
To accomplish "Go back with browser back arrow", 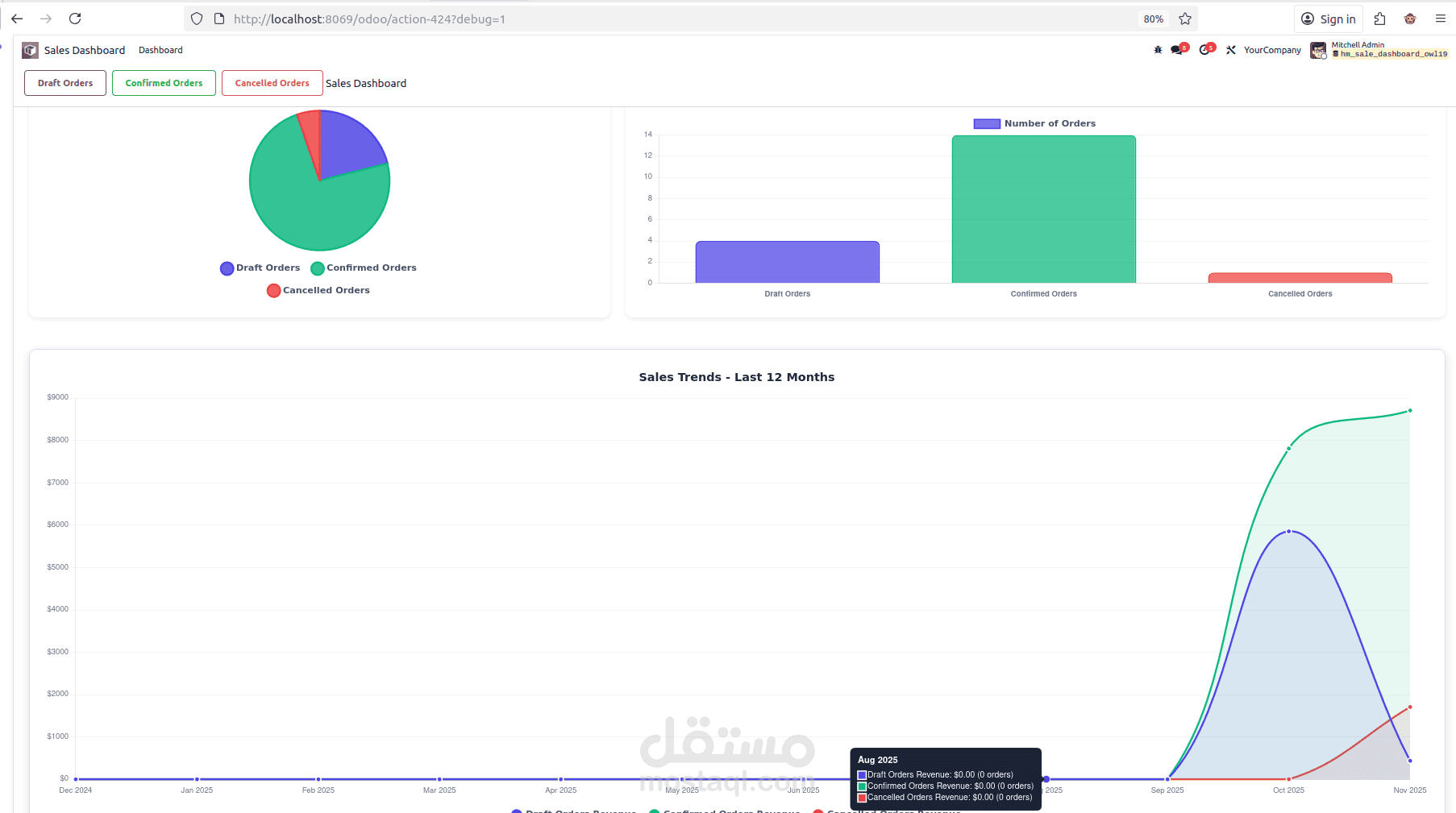I will (x=17, y=19).
